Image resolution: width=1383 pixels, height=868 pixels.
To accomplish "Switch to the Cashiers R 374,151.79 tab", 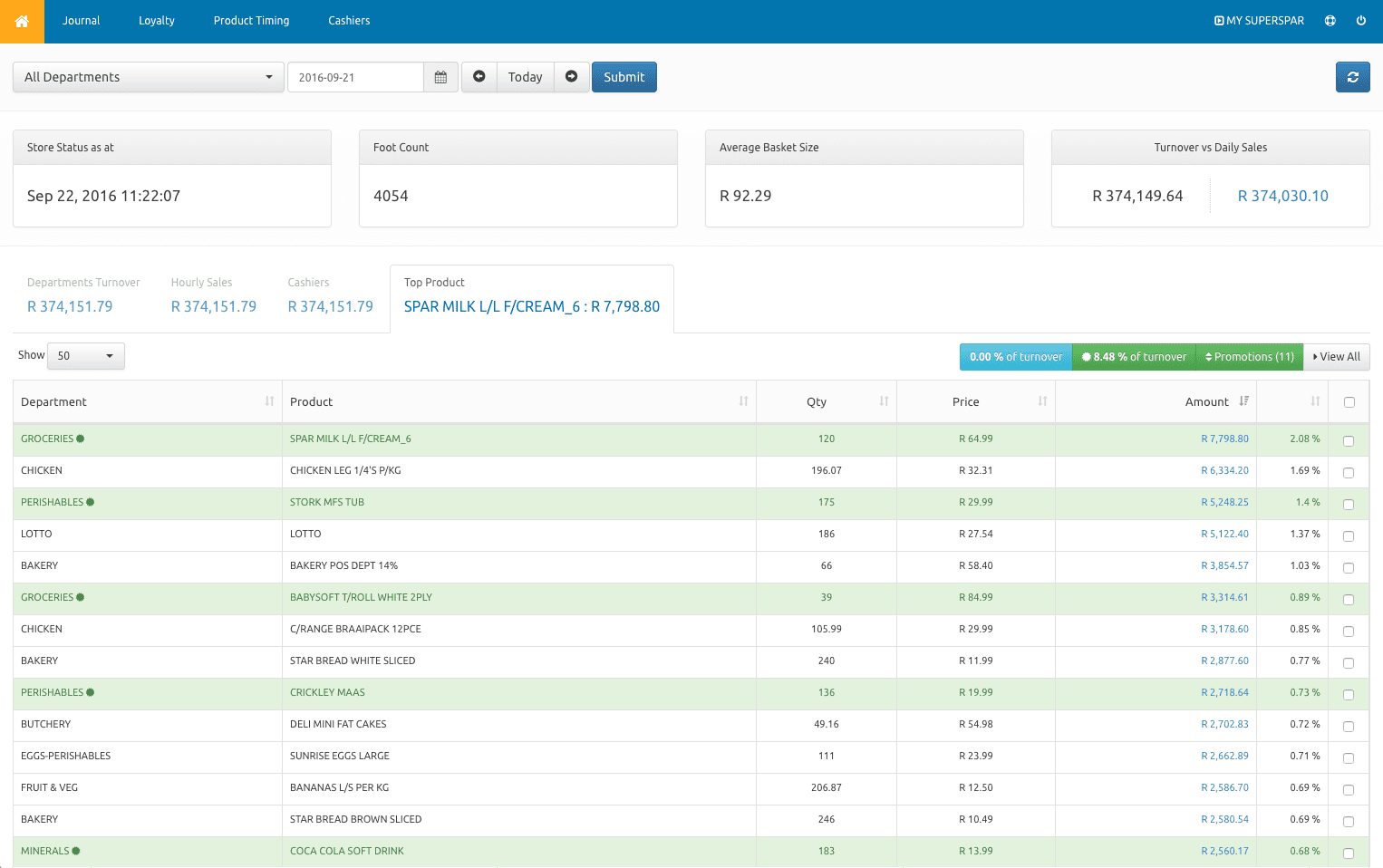I will pos(331,296).
